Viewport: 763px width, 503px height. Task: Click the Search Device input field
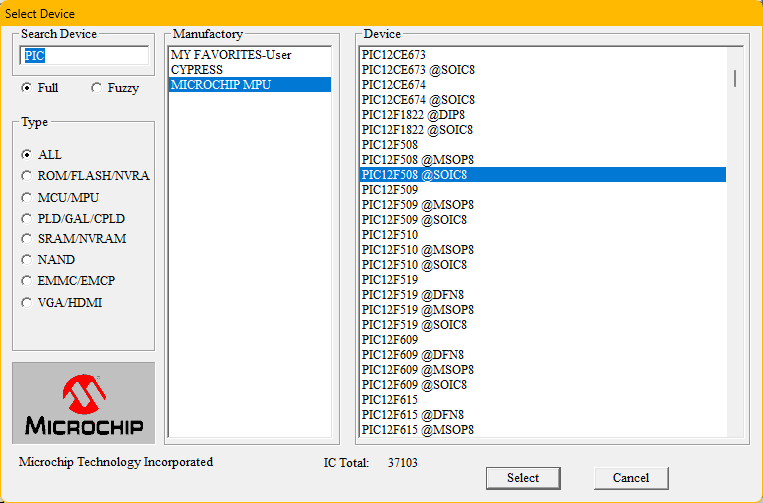pos(84,55)
